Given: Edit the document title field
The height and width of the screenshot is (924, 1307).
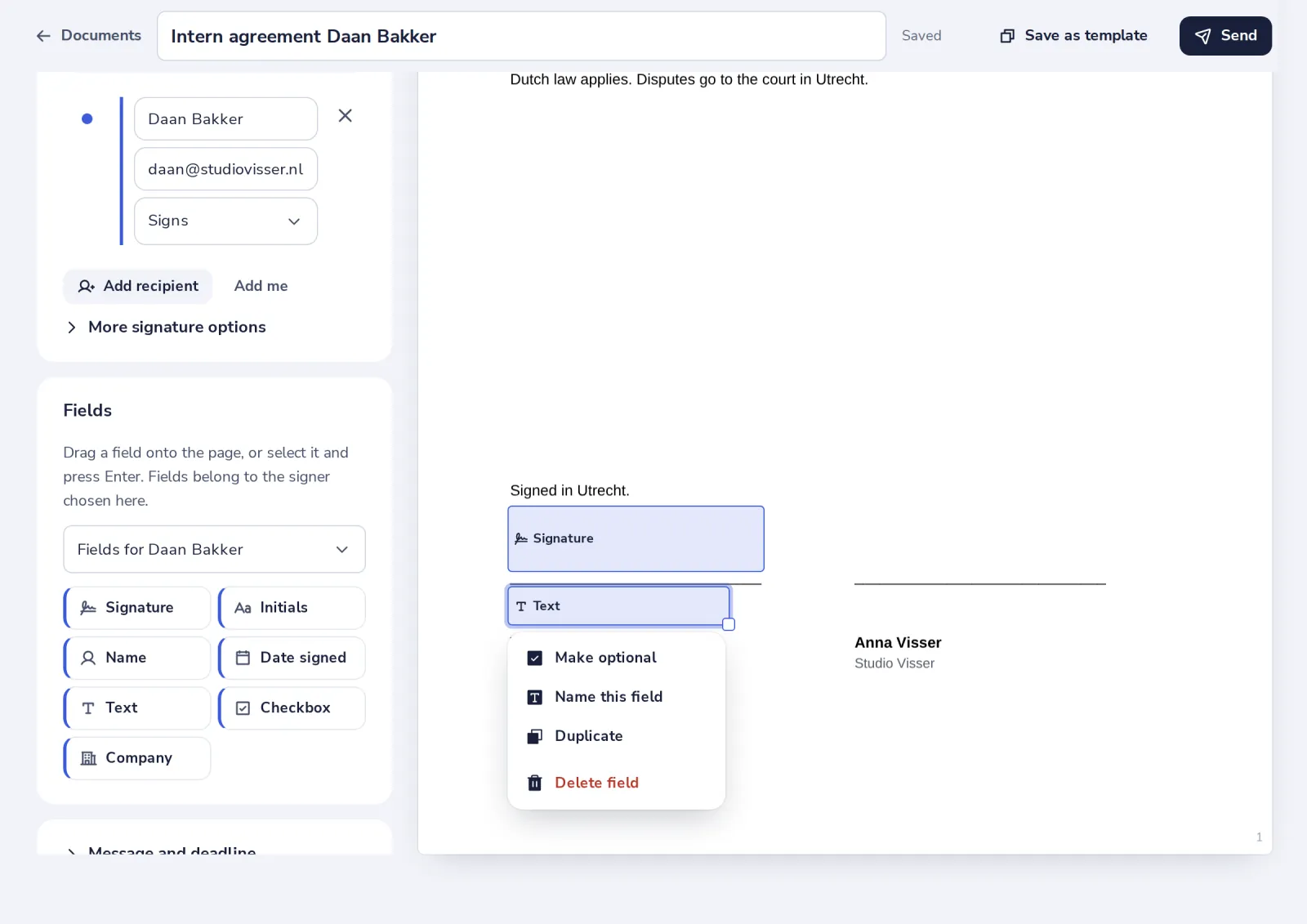Looking at the screenshot, I should click(x=521, y=36).
